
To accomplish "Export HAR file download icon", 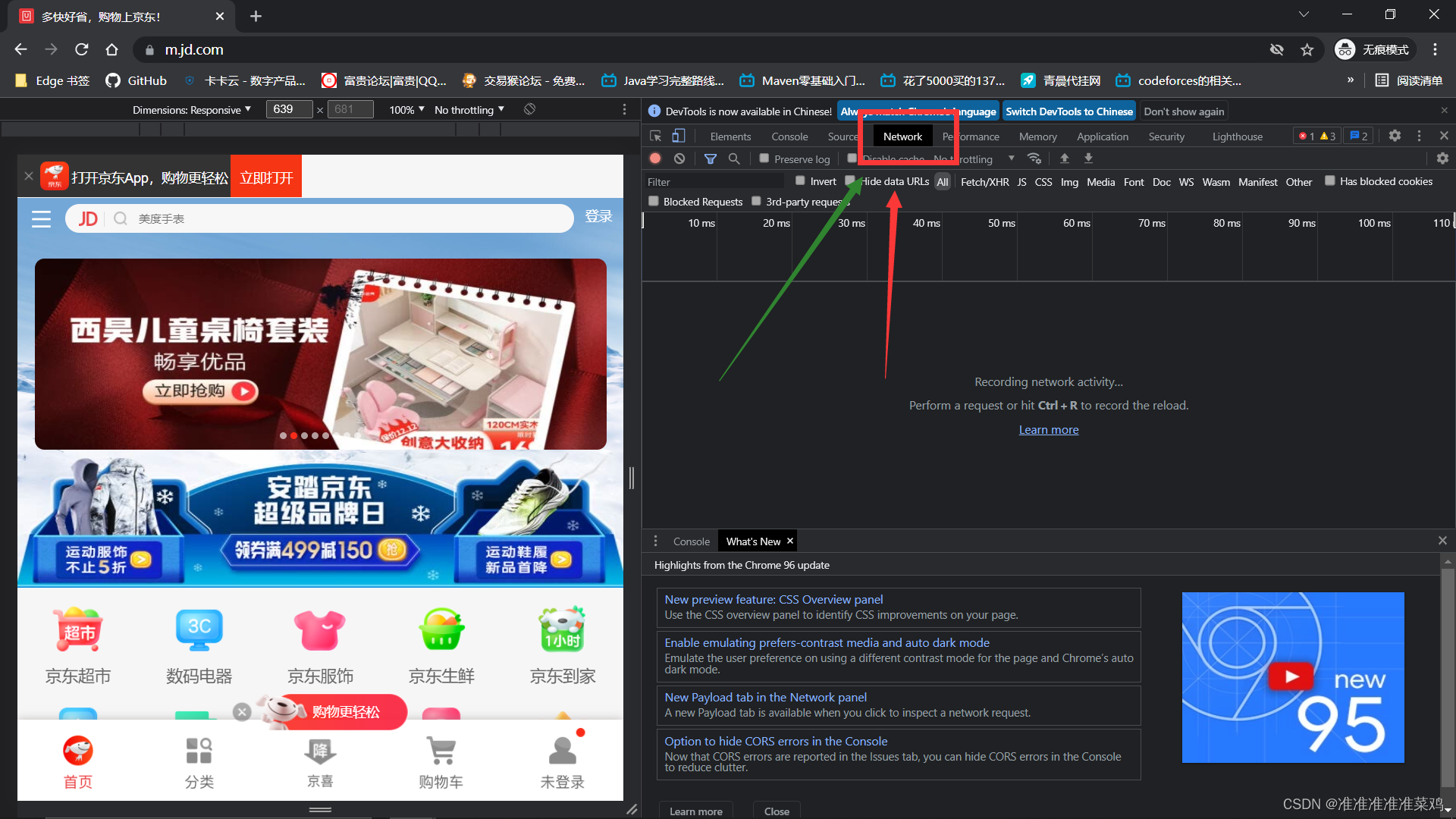I will point(1089,158).
